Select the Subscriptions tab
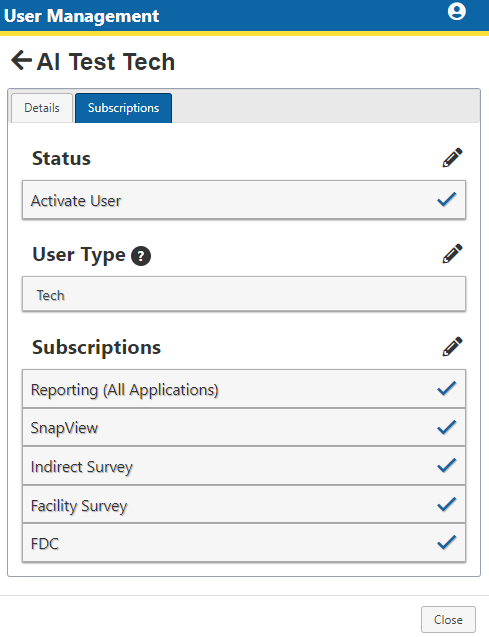Screen dimensions: 489x637 (x=123, y=108)
